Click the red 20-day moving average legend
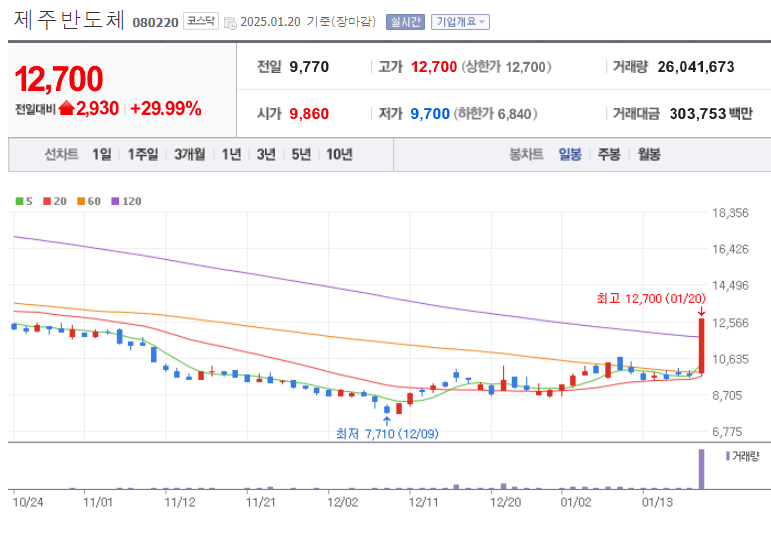The height and width of the screenshot is (534, 771). point(55,201)
